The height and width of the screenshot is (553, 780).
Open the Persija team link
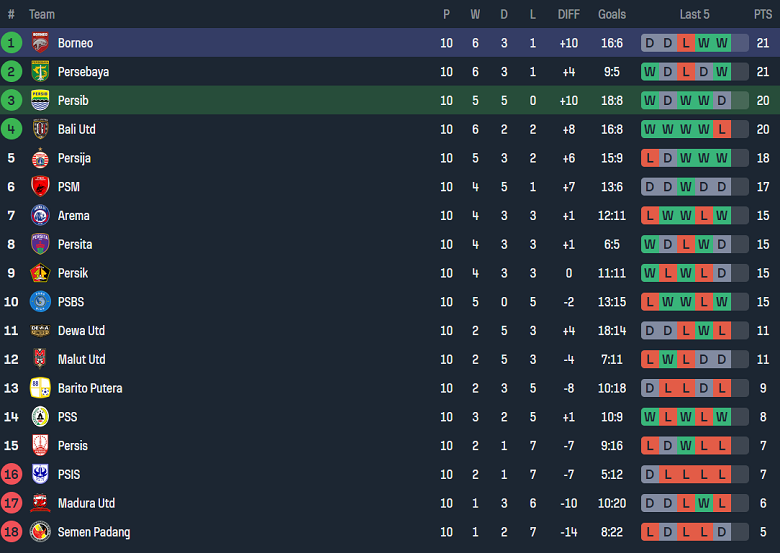coord(74,158)
